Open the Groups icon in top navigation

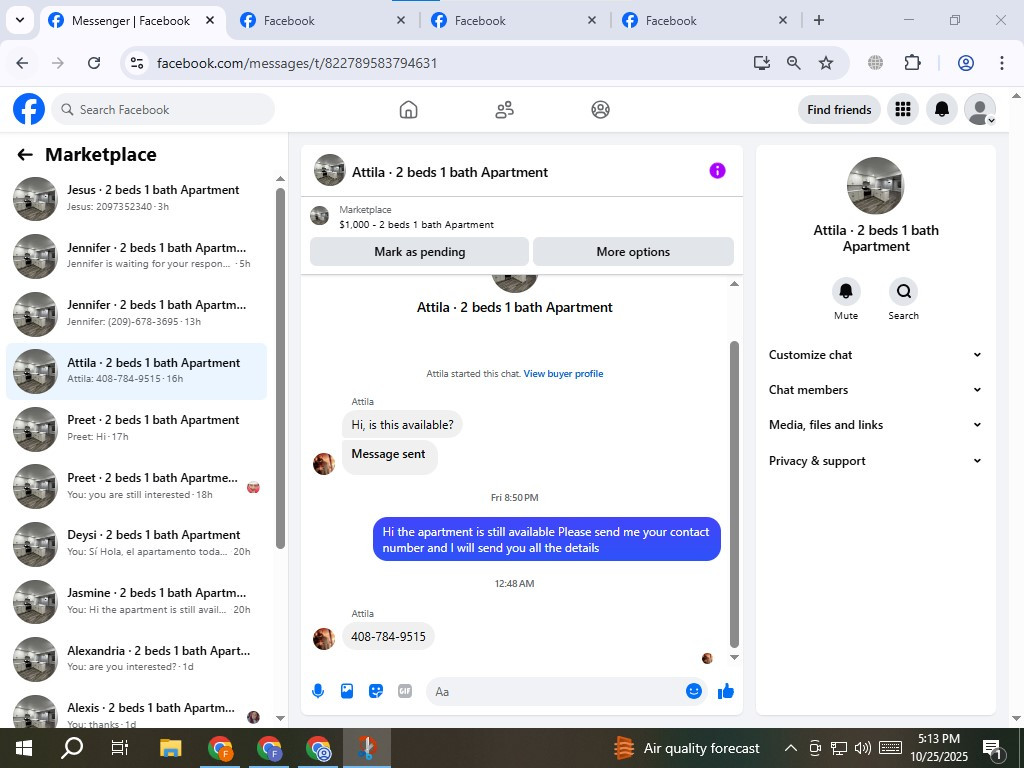coord(600,109)
